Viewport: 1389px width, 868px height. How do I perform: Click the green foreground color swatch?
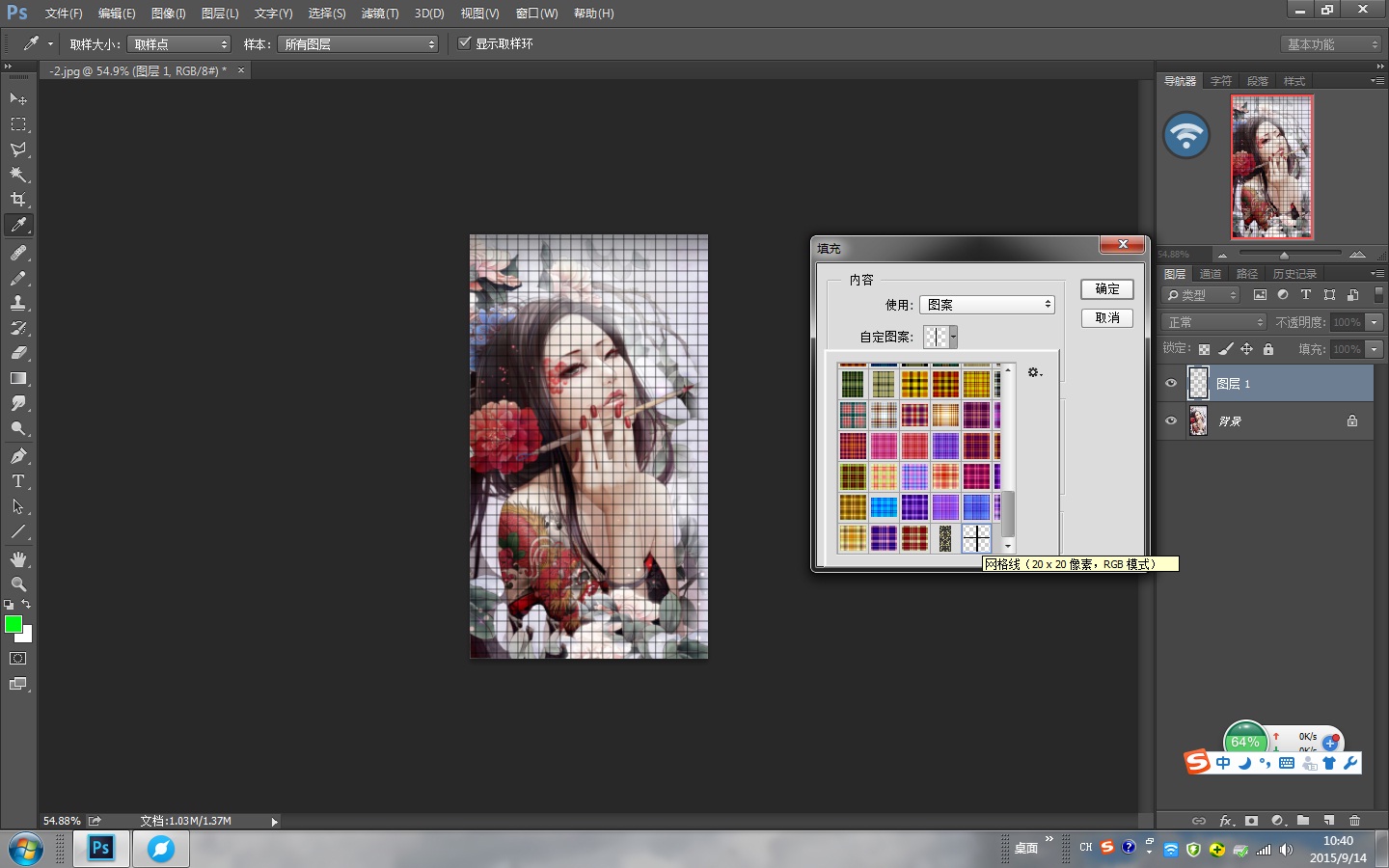click(x=14, y=625)
